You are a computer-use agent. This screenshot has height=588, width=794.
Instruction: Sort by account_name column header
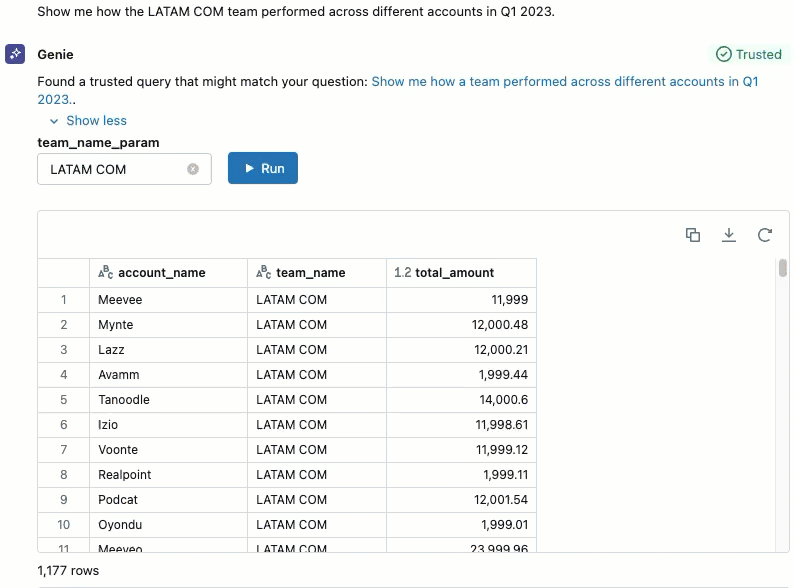169,273
